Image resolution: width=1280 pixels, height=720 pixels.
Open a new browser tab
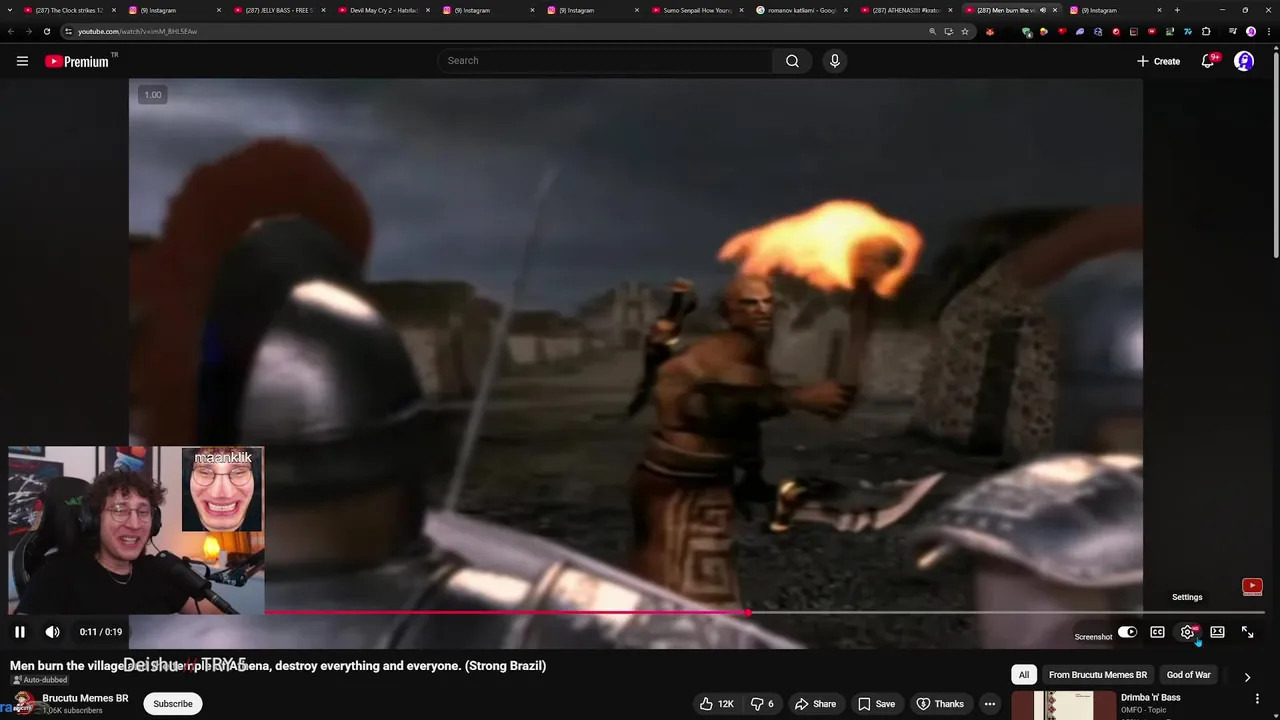click(x=1177, y=10)
